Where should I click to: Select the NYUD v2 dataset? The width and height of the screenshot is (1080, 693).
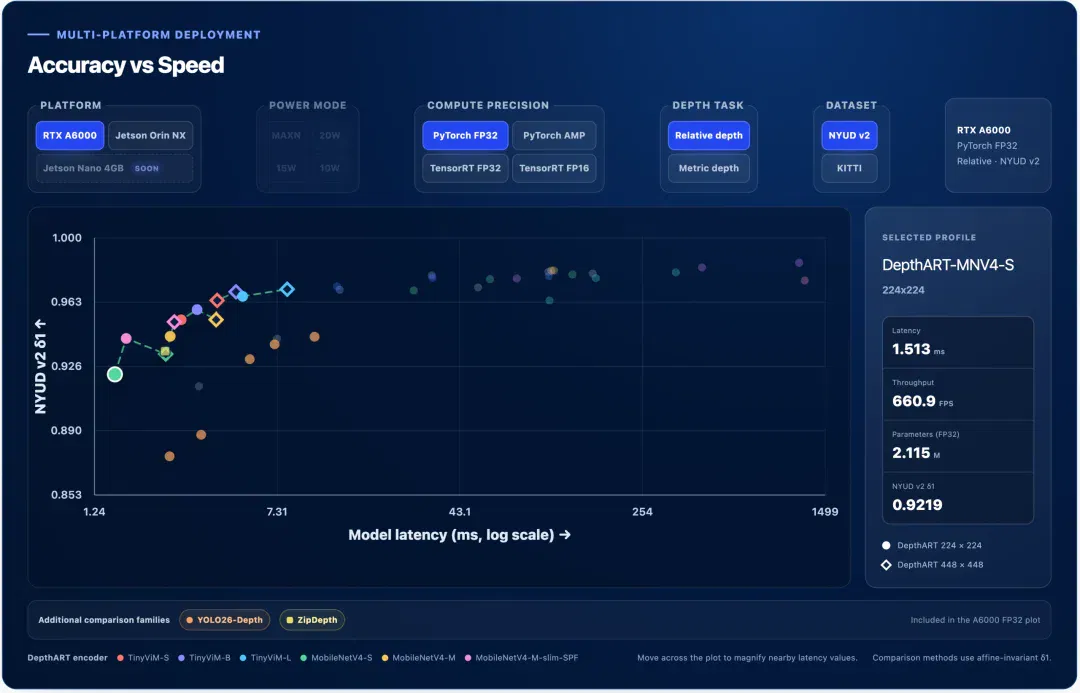click(x=849, y=136)
